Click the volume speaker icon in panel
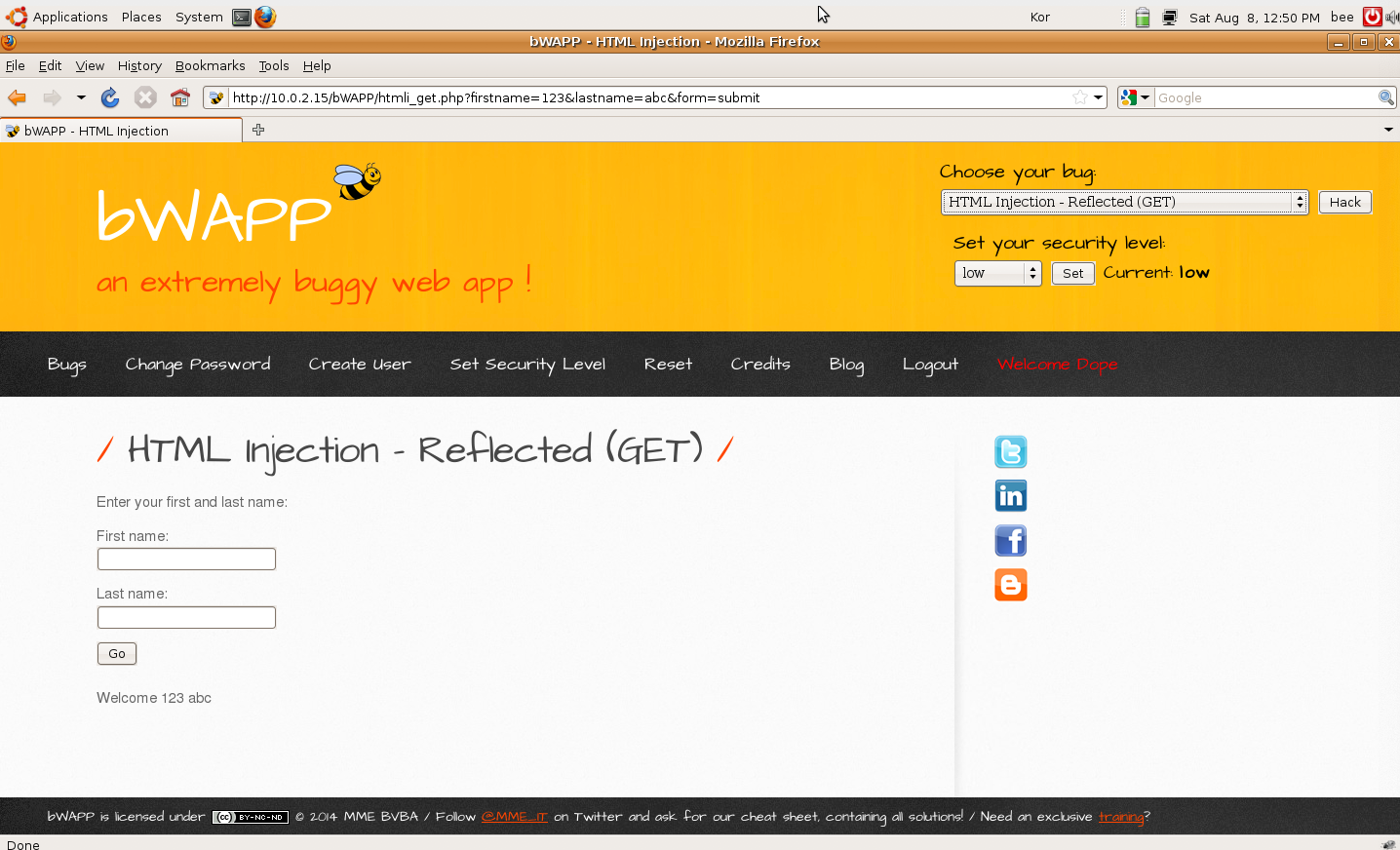Image resolution: width=1400 pixels, height=850 pixels. 1392,17
